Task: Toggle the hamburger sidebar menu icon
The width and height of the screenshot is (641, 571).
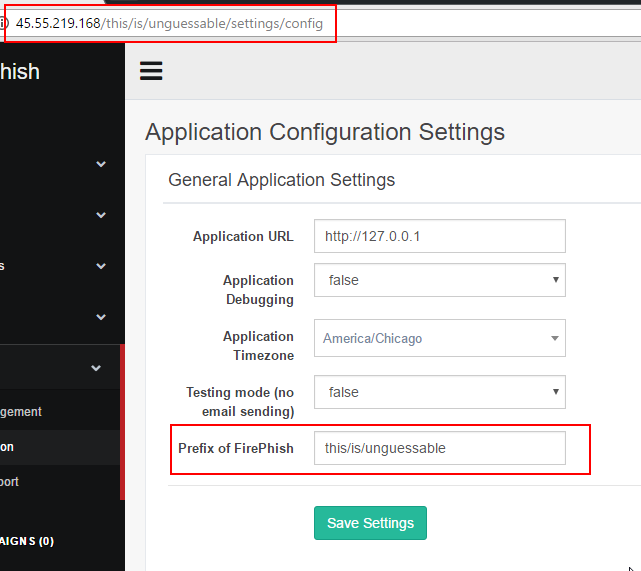Action: coord(151,71)
